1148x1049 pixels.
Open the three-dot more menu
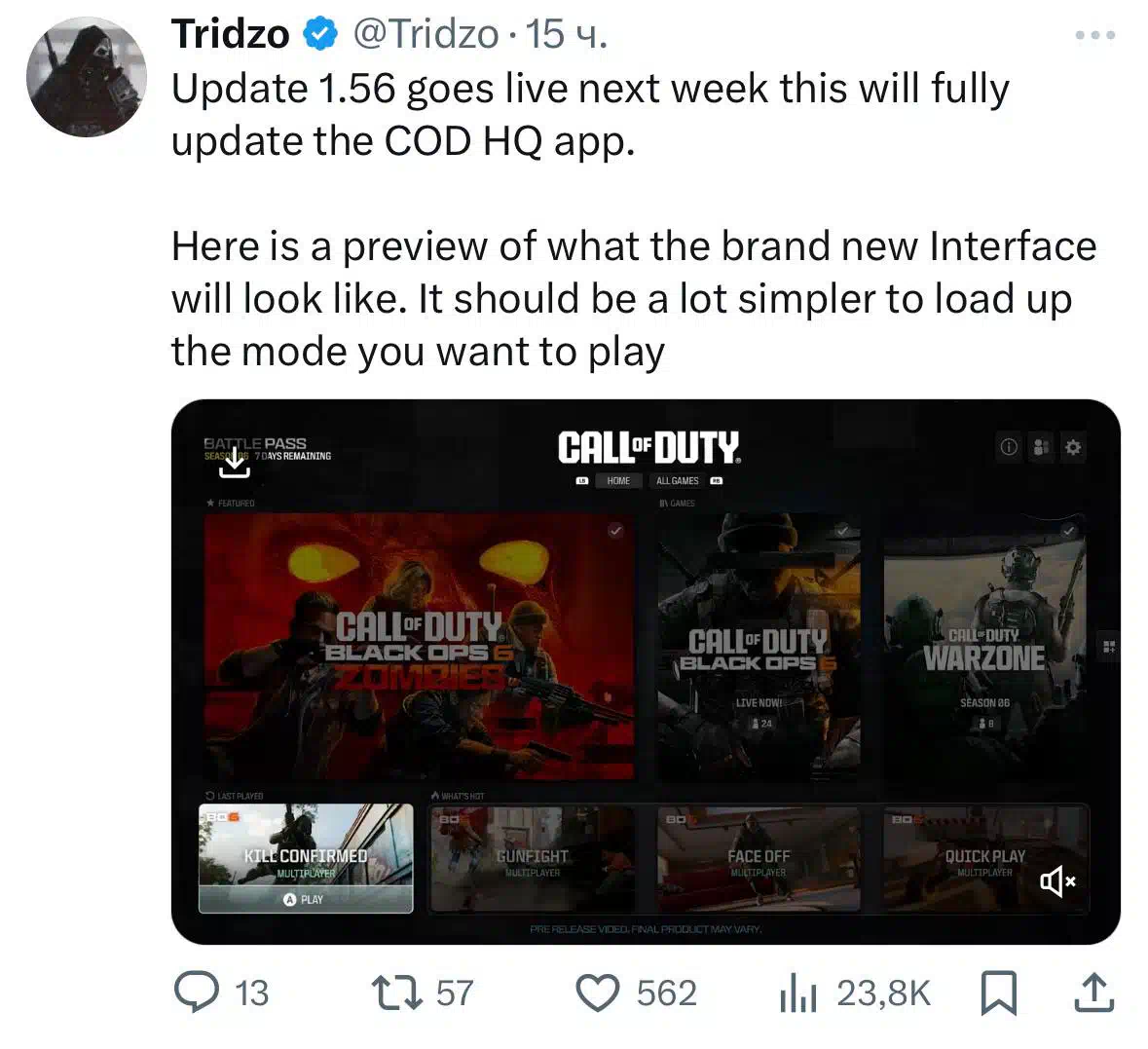pos(1094,34)
